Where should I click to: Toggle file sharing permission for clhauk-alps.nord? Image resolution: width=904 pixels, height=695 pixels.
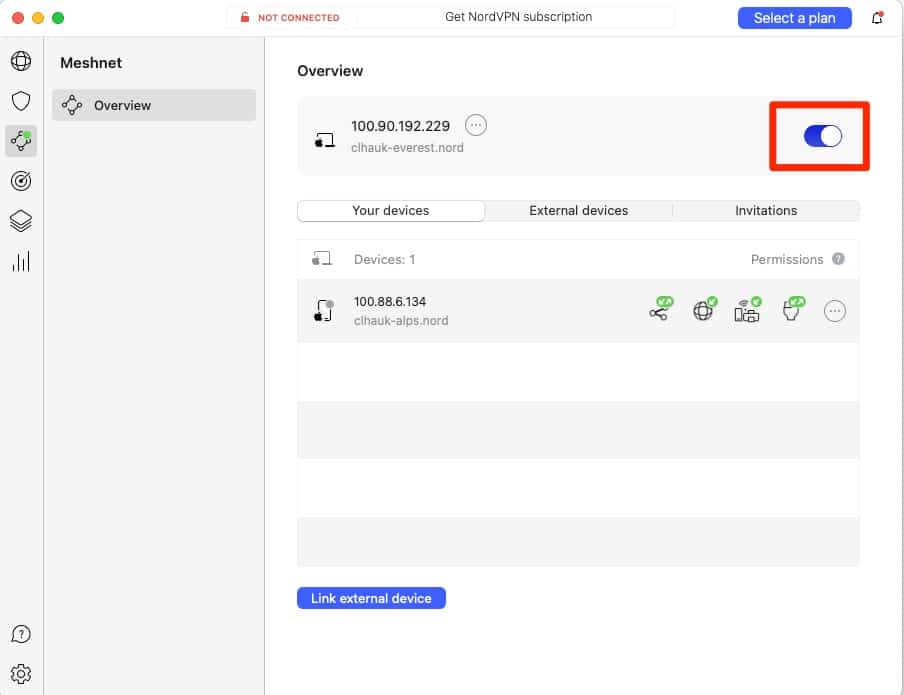click(661, 309)
